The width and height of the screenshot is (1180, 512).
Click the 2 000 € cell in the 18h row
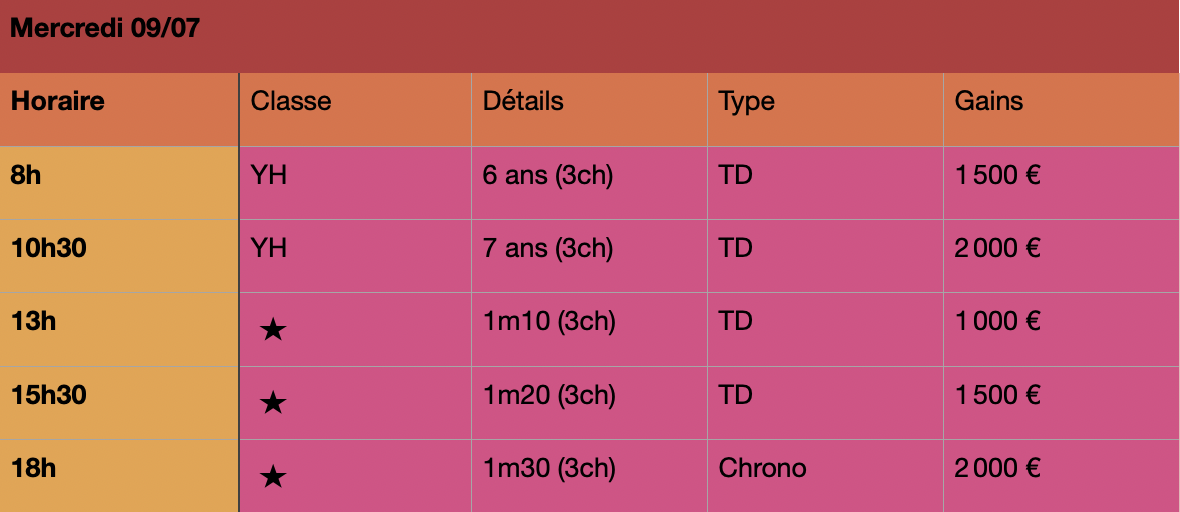pos(1062,476)
